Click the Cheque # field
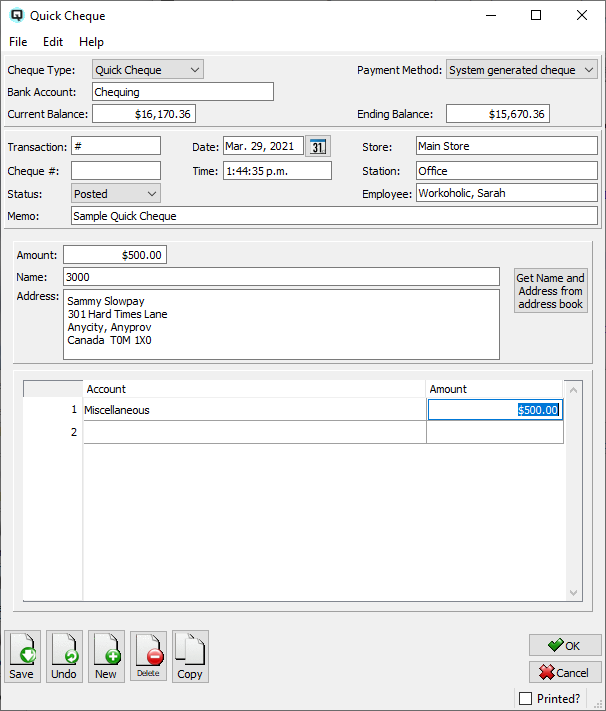Viewport: 606px width, 711px height. [116, 171]
